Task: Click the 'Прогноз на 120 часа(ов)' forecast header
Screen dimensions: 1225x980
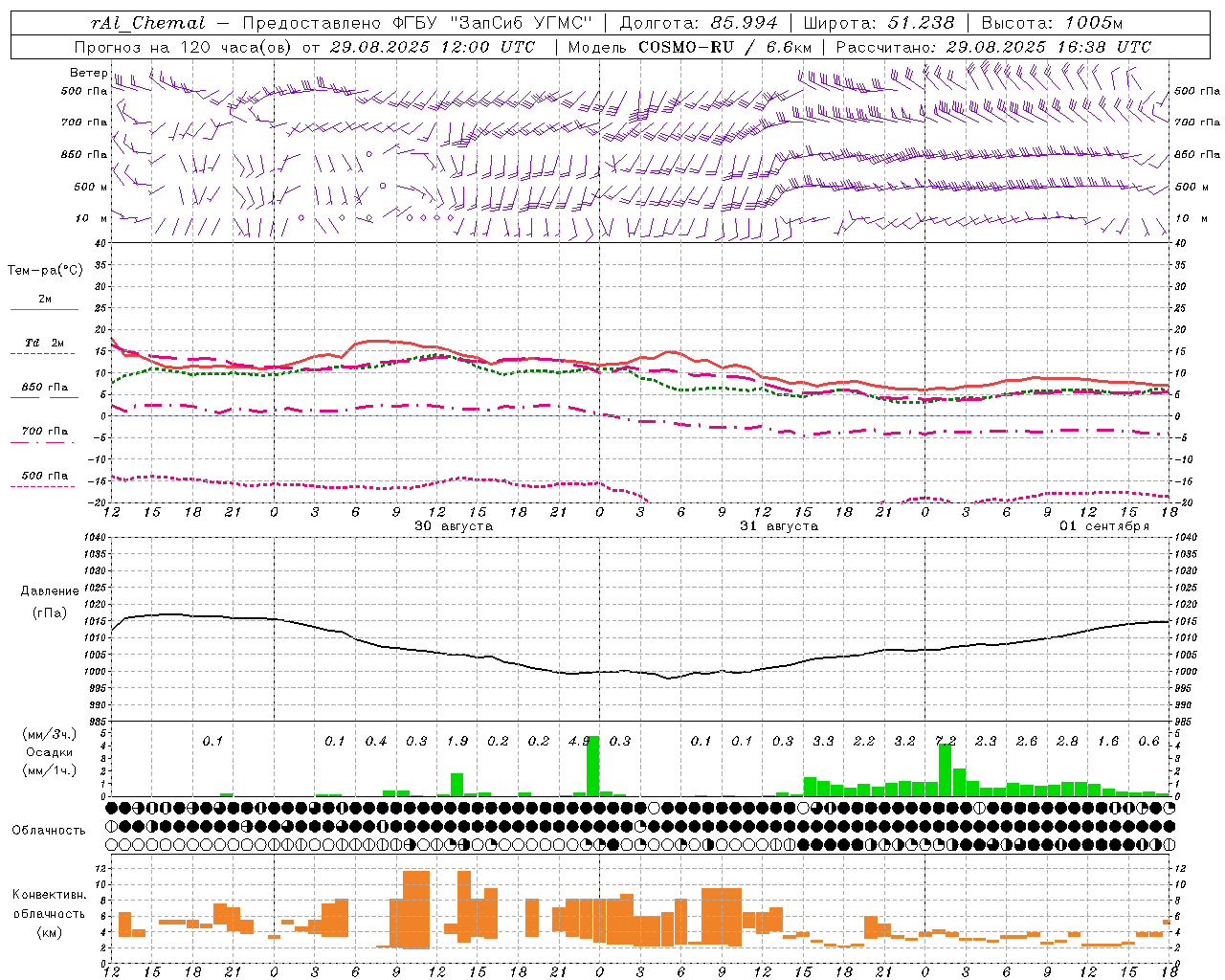Action: pyautogui.click(x=183, y=47)
